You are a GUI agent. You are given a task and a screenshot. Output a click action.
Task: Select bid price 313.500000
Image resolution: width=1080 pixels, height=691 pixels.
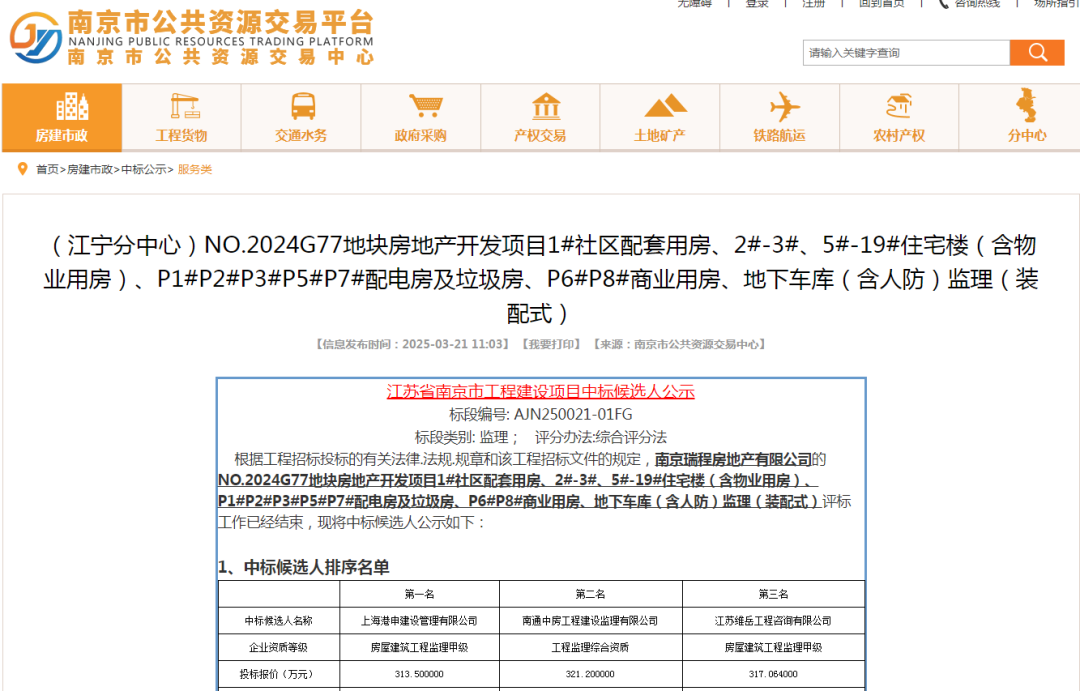(x=419, y=674)
